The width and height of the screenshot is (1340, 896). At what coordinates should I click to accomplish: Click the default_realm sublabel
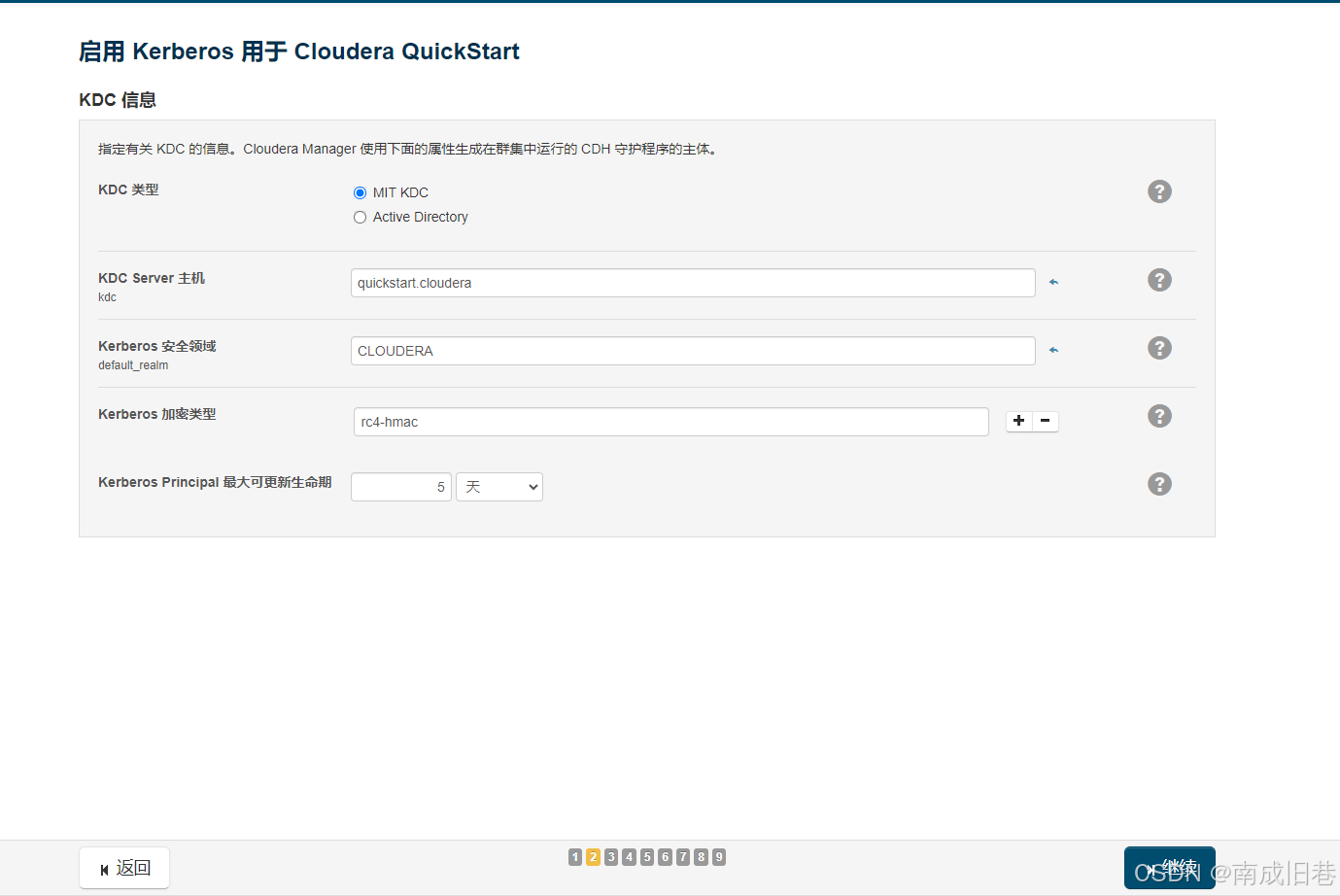[x=133, y=365]
